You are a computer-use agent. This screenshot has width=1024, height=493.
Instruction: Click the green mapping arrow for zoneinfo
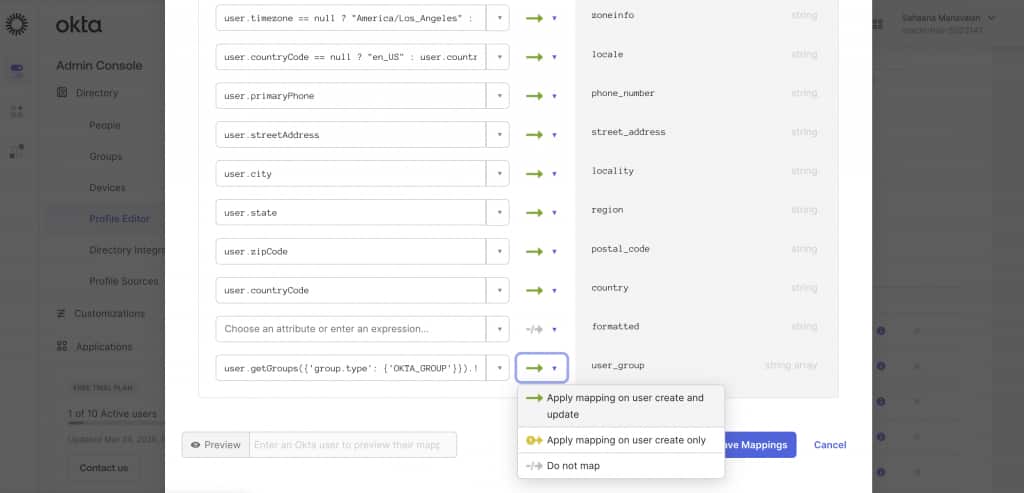point(535,18)
